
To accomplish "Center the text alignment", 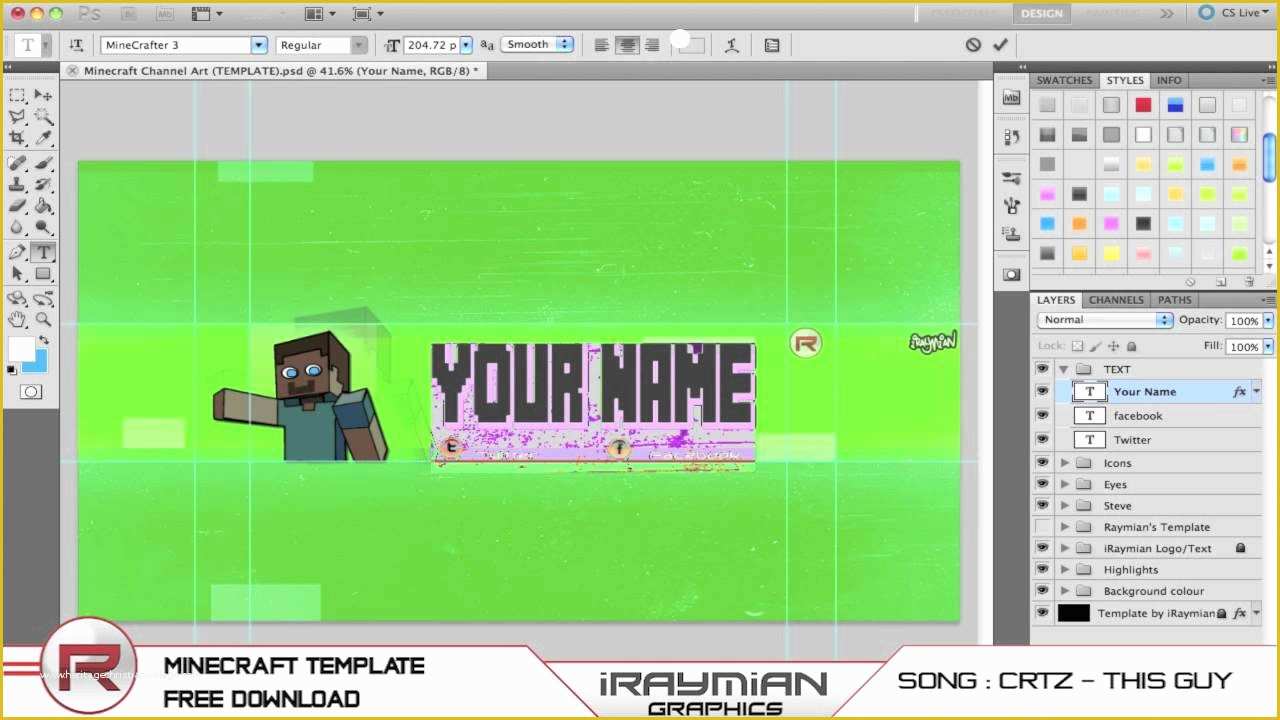I will (627, 45).
